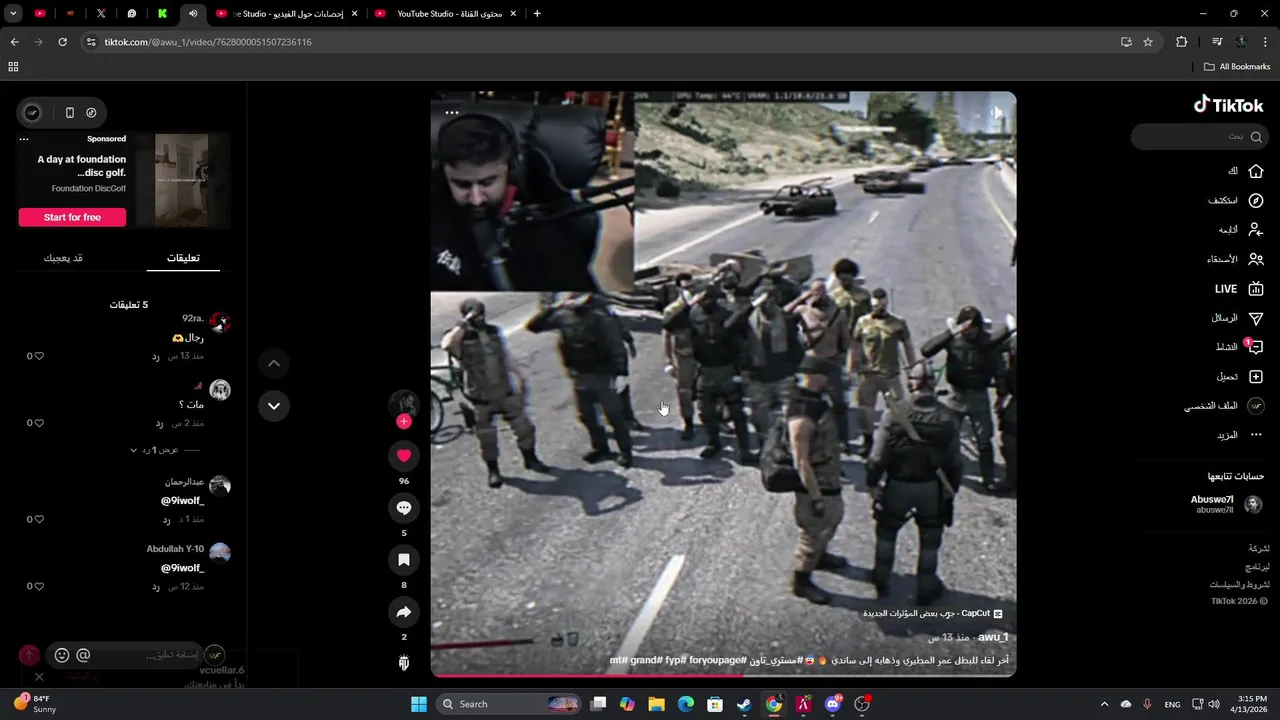Open the More (المزيد) three dots menu

pyautogui.click(x=1256, y=435)
